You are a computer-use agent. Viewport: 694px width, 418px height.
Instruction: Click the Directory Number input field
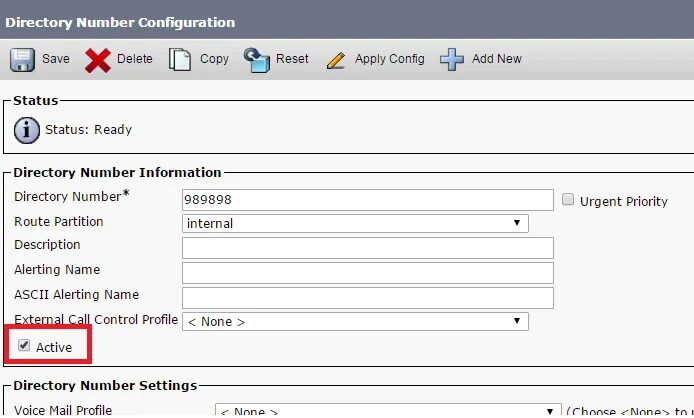[368, 200]
